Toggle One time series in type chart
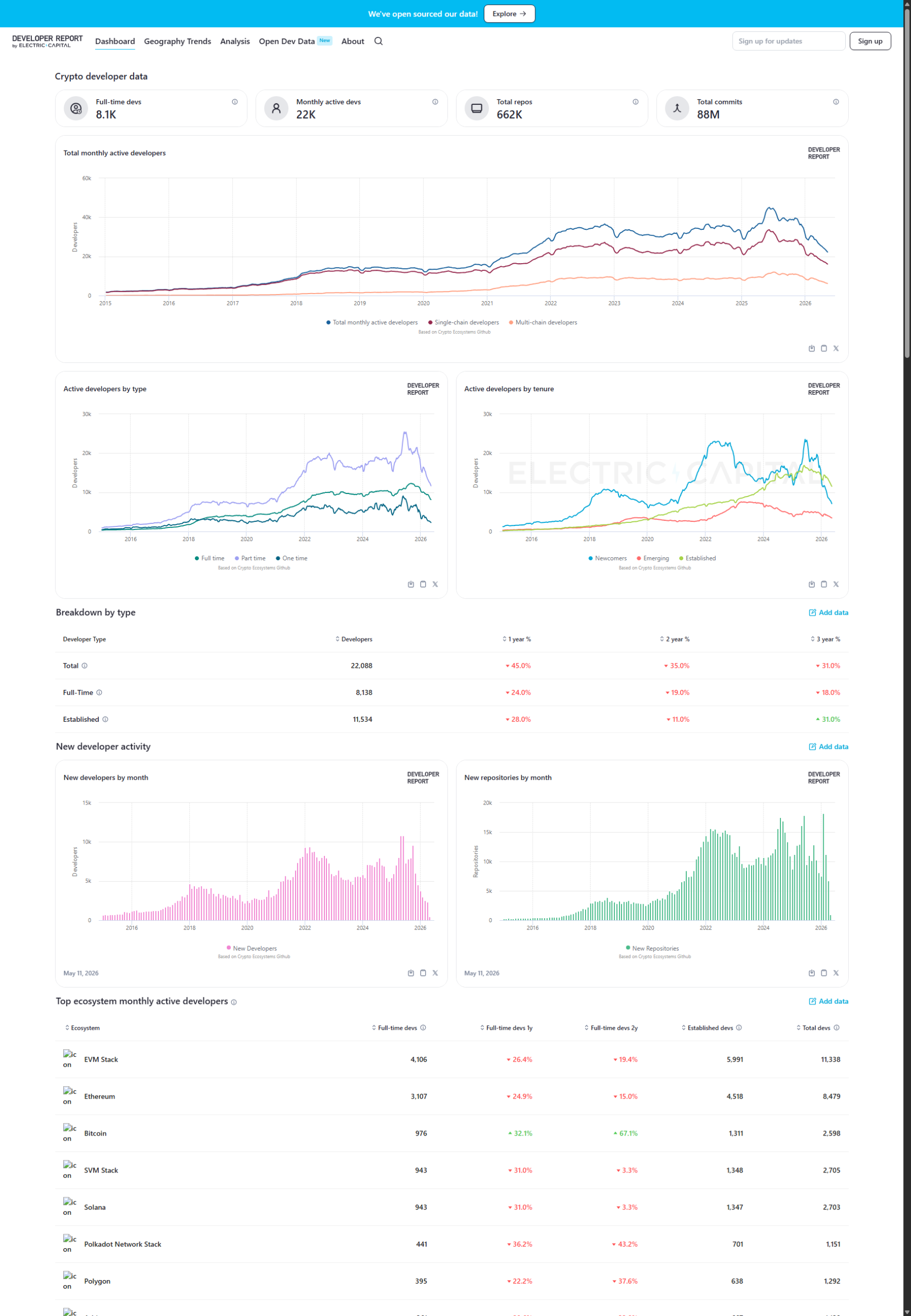Viewport: 911px width, 1316px height. pos(291,558)
